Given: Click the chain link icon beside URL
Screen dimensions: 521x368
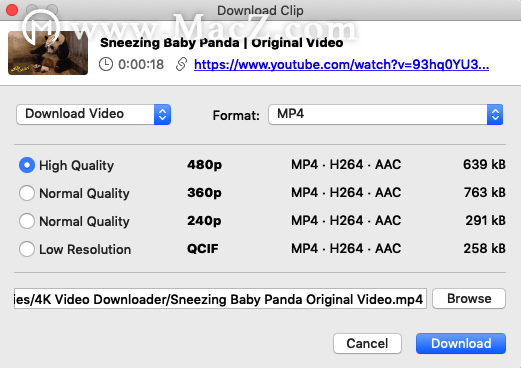Looking at the screenshot, I should click(x=181, y=64).
